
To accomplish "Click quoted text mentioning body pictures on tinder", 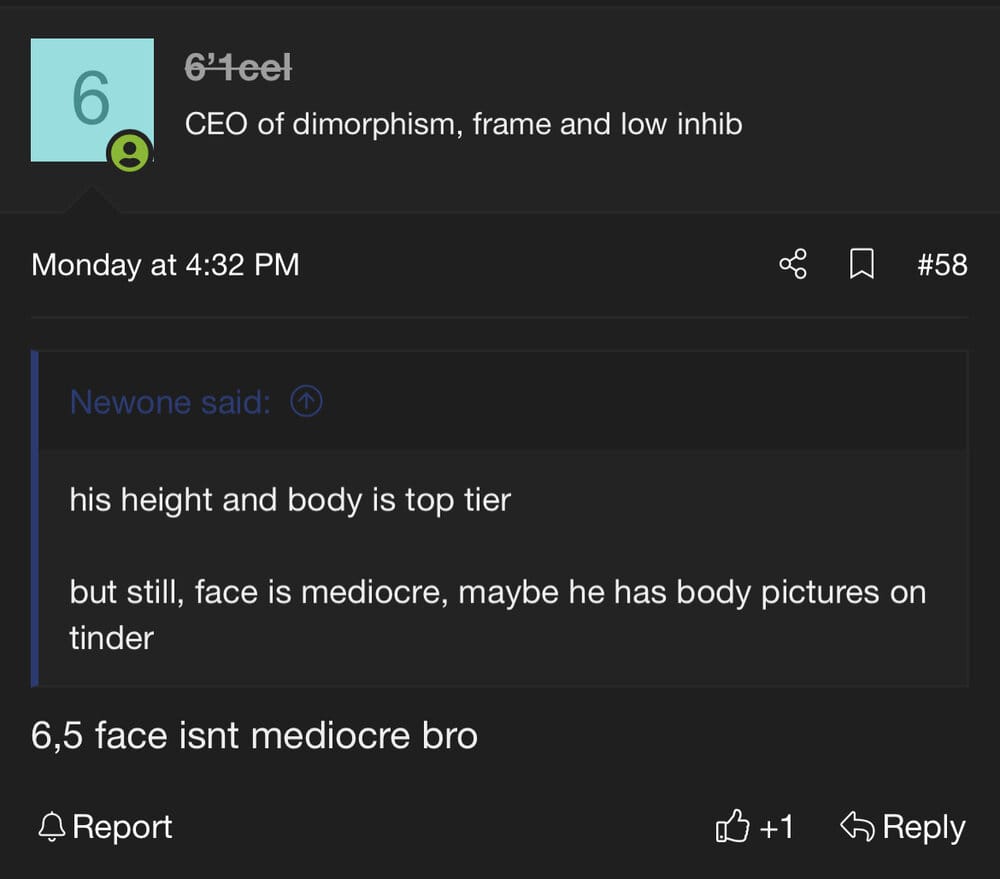I will pyautogui.click(x=497, y=614).
